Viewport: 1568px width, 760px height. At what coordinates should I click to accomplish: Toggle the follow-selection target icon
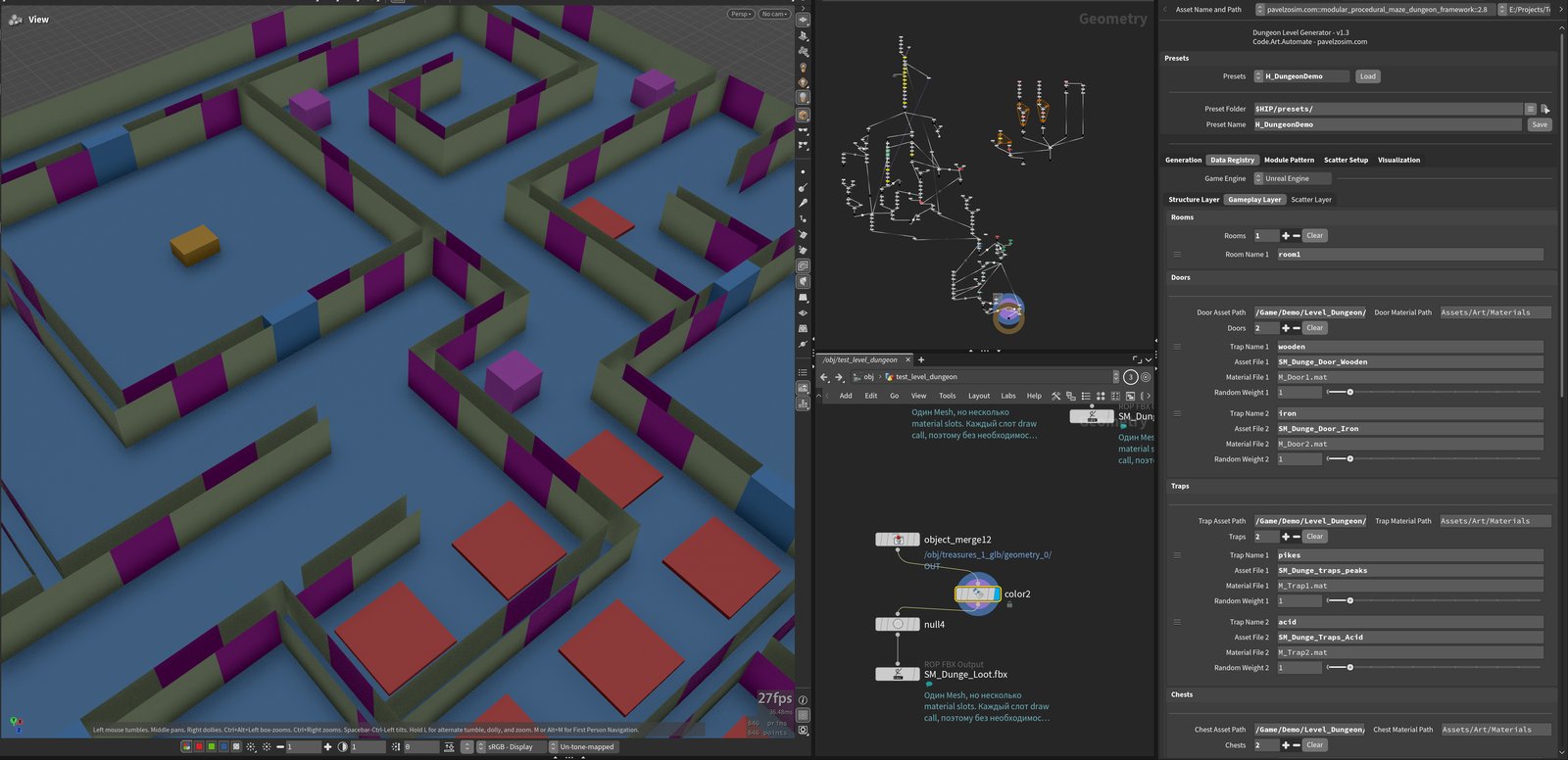(1146, 376)
